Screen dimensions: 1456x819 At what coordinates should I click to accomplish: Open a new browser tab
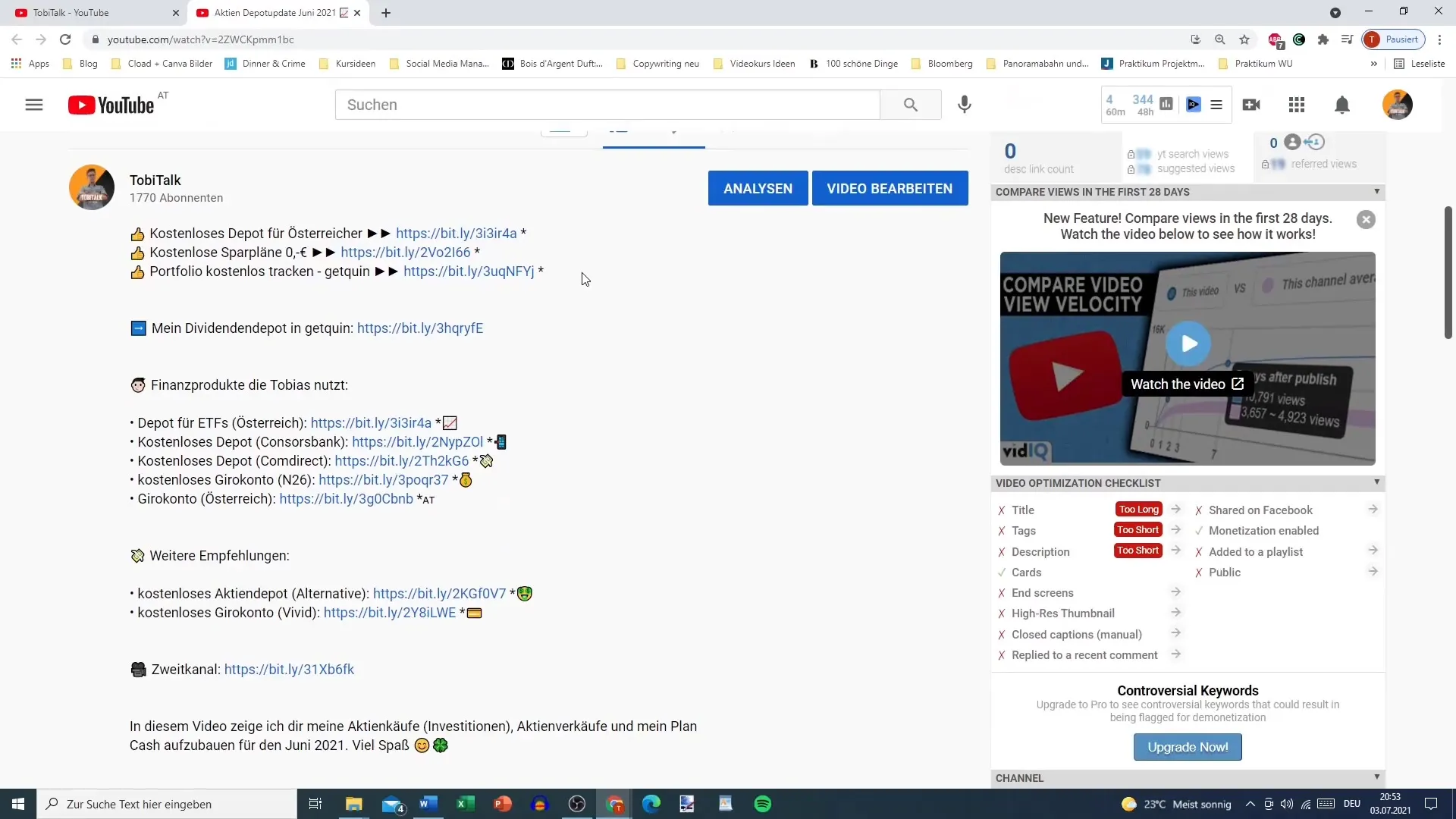click(386, 13)
